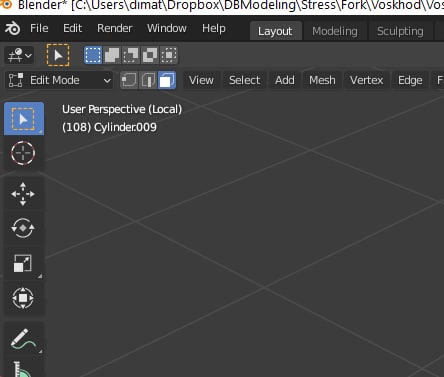Image resolution: width=444 pixels, height=377 pixels.
Task: Open the Render menu
Action: pos(115,28)
